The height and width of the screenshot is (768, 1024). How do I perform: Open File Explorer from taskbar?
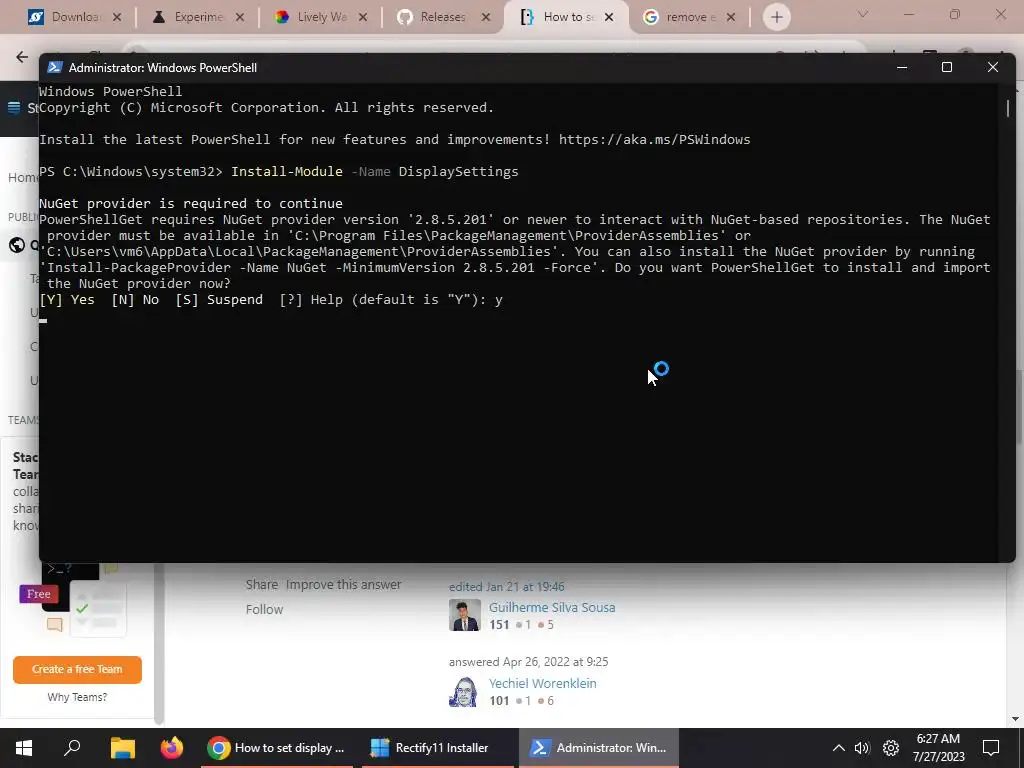(x=122, y=748)
